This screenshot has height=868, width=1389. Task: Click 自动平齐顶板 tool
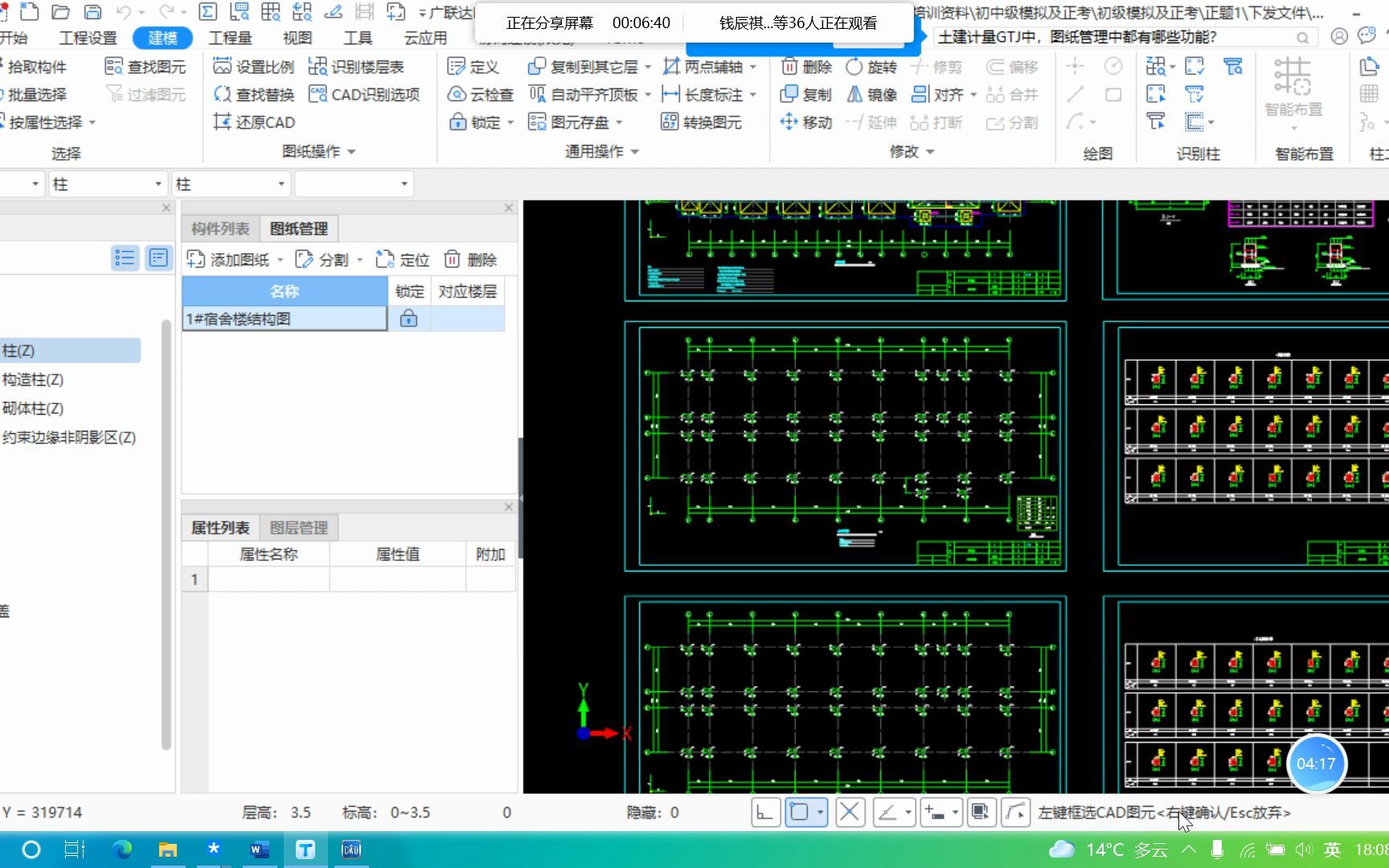tap(583, 95)
